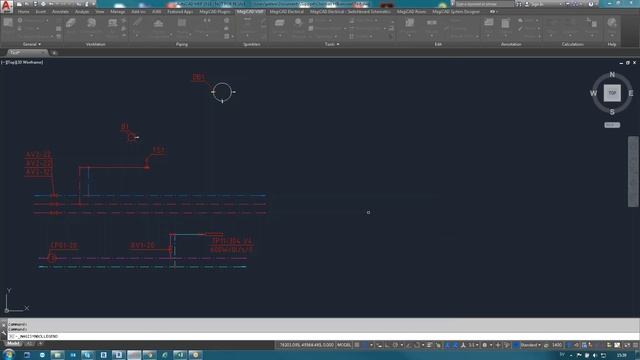This screenshot has width=640, height=360.
Task: Toggle the MODEL space button in status bar
Action: (344, 345)
